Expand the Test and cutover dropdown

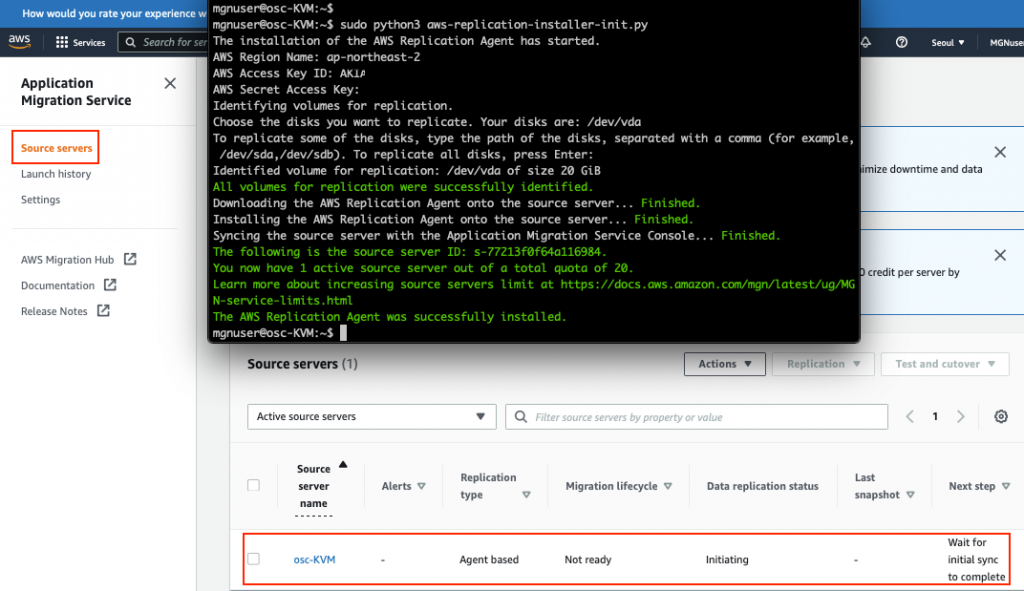tap(945, 364)
